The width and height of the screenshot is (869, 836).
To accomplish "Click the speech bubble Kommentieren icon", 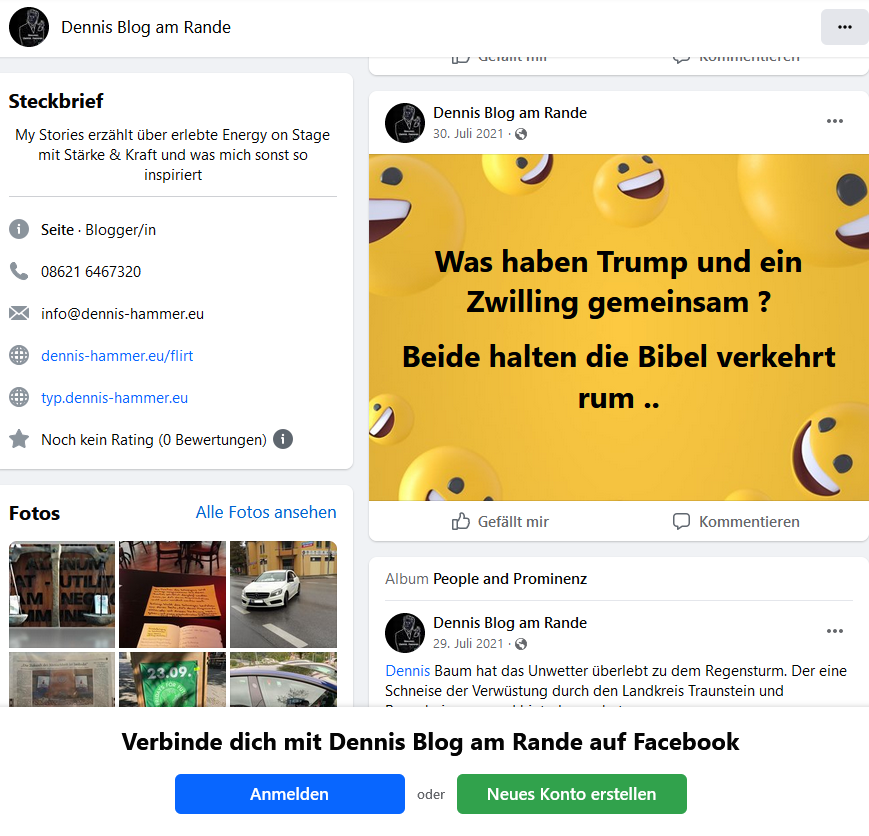I will (x=681, y=522).
